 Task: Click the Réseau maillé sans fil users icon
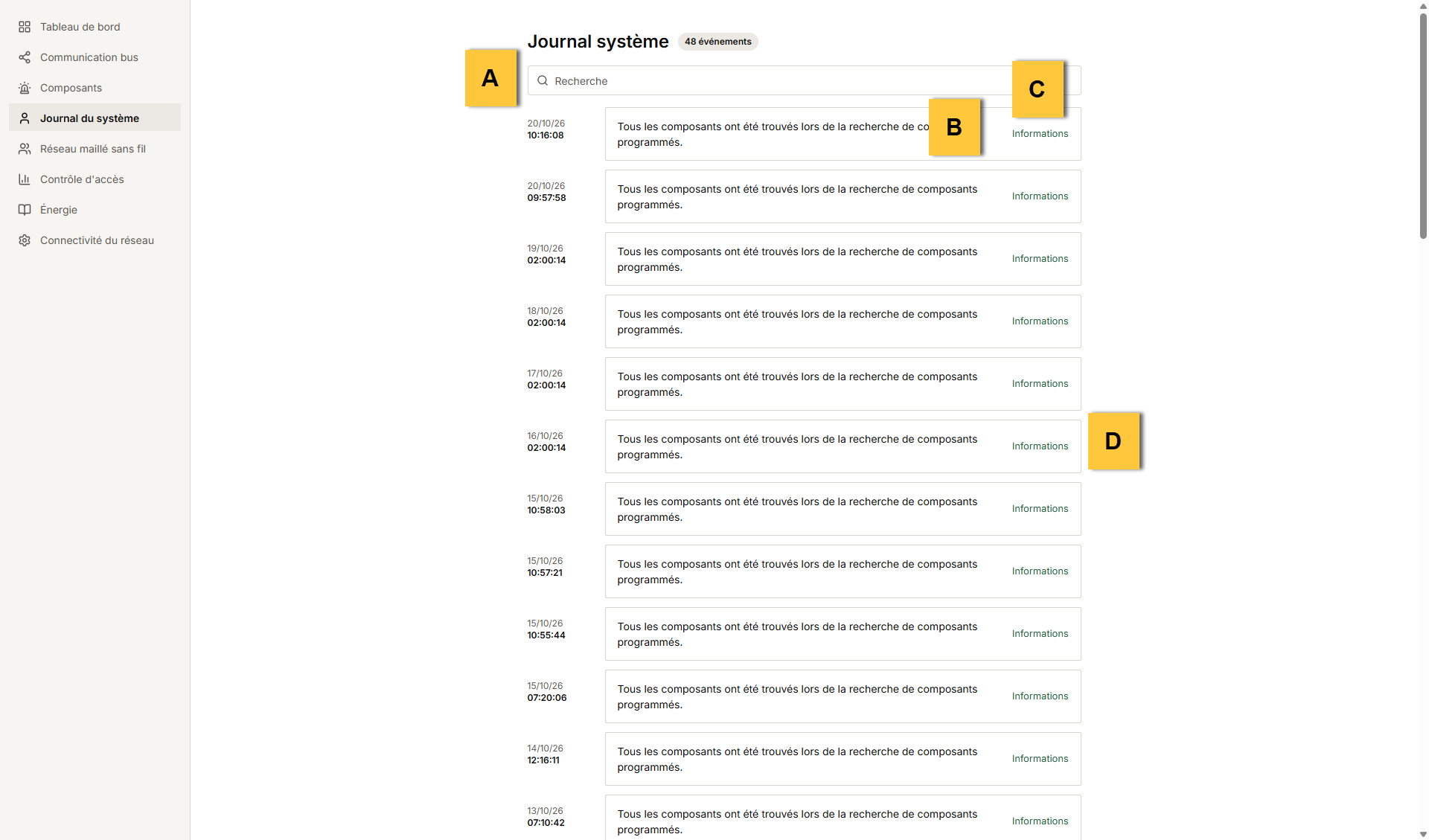click(x=25, y=149)
